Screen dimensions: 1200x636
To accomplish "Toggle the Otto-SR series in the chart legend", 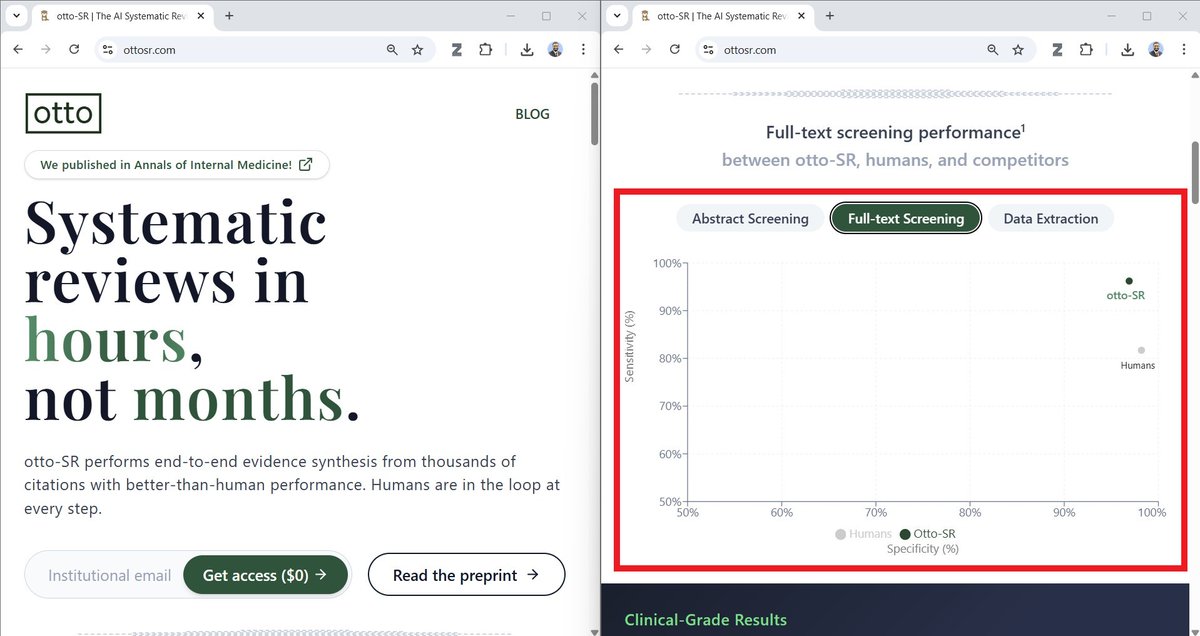I will click(x=927, y=534).
